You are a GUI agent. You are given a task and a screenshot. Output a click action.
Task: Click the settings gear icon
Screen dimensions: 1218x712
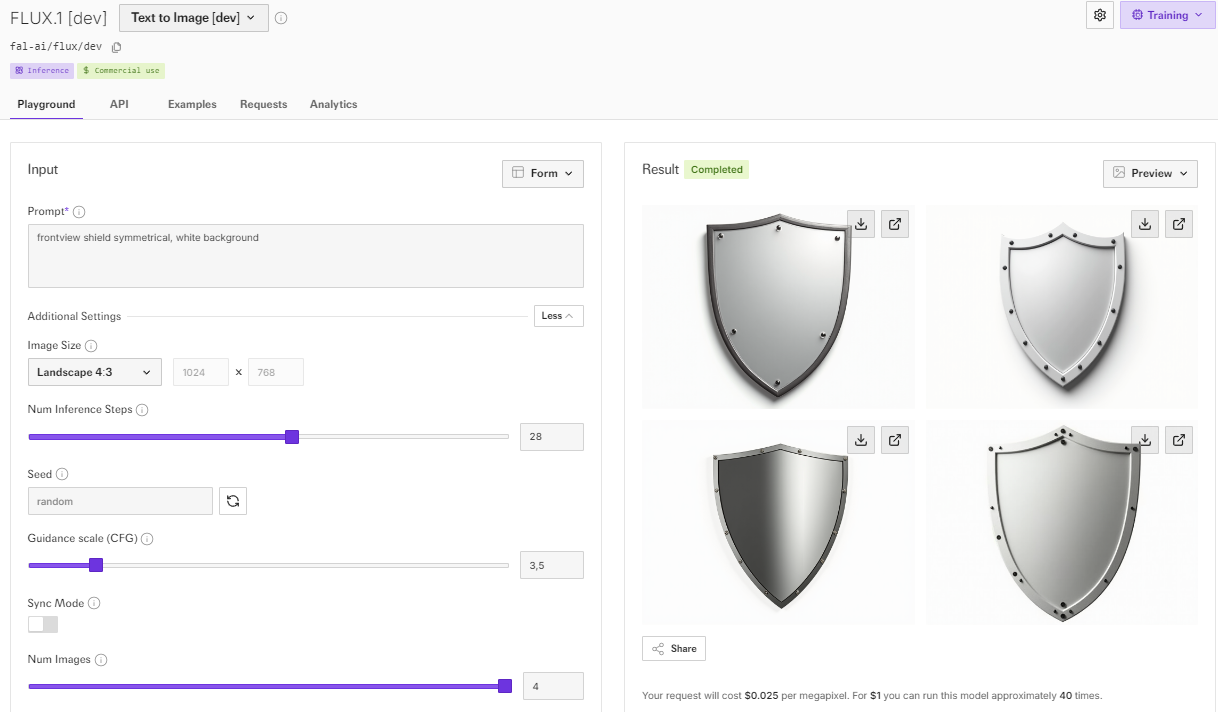[x=1100, y=16]
